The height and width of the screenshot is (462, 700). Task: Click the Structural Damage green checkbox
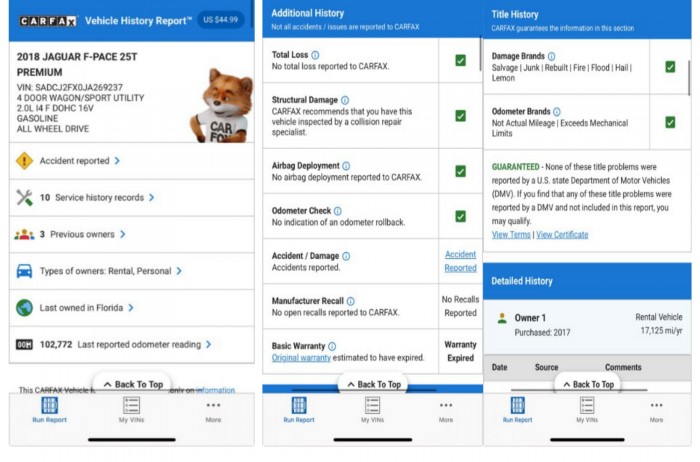click(460, 116)
